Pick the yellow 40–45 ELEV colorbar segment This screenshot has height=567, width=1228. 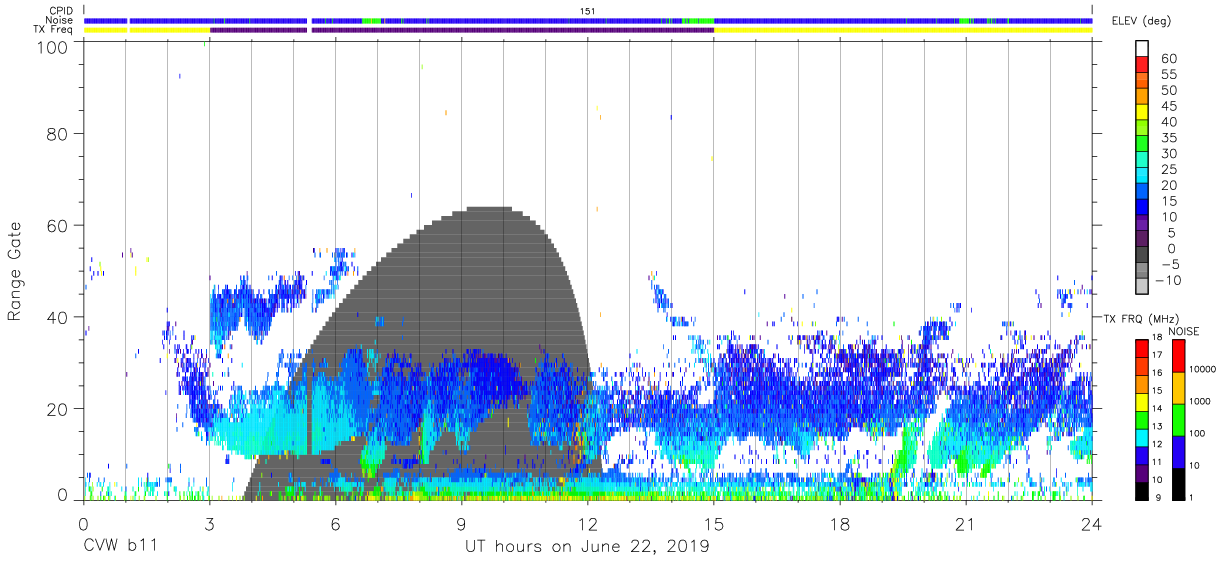click(1142, 114)
